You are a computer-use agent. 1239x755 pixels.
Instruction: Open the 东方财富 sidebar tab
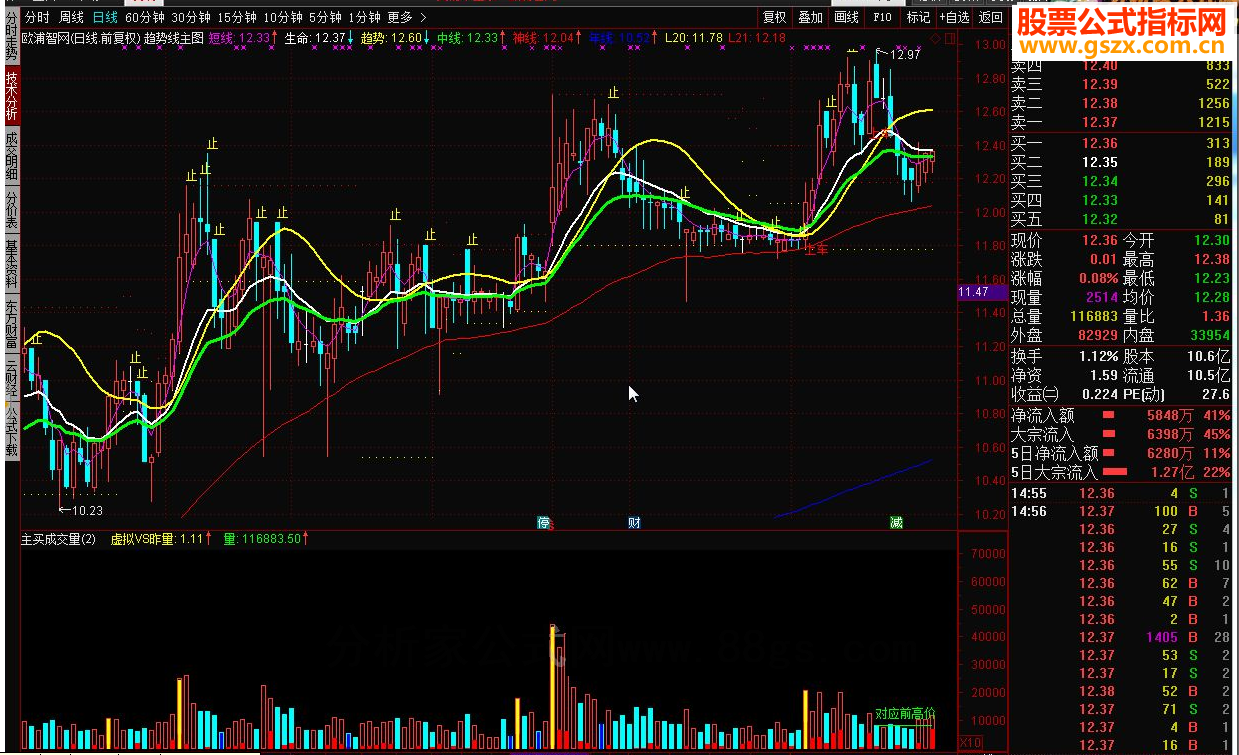pyautogui.click(x=11, y=323)
